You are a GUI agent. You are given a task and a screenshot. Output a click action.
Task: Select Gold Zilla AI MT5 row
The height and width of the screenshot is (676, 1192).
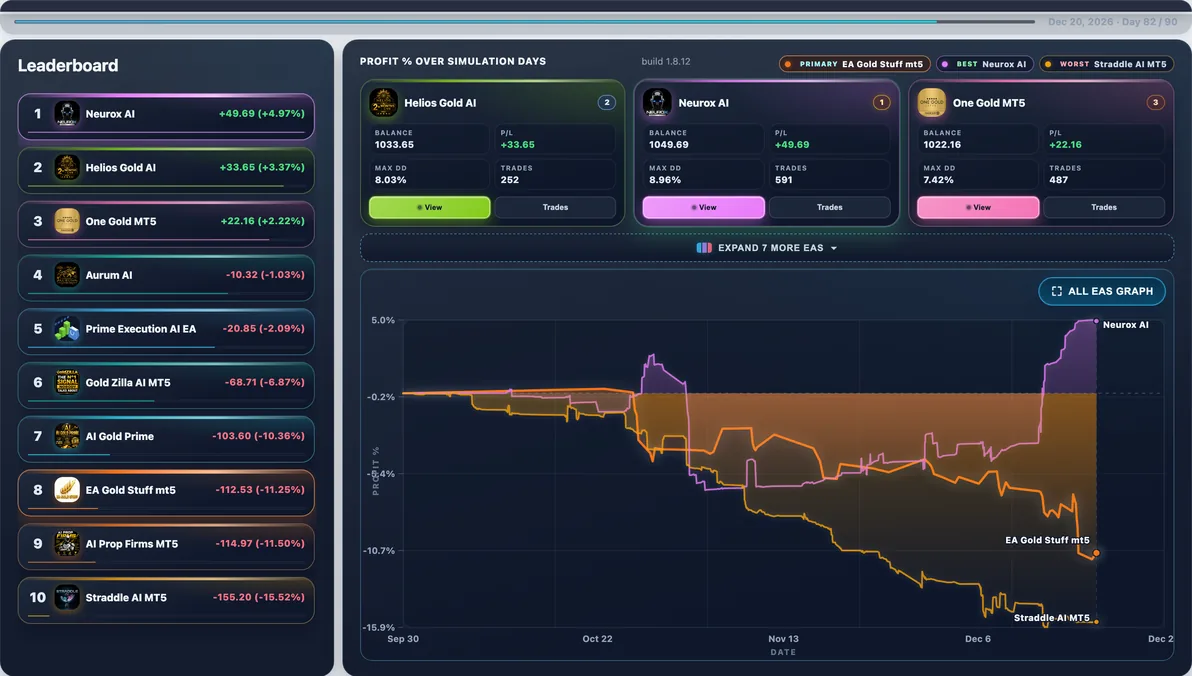pyautogui.click(x=166, y=385)
